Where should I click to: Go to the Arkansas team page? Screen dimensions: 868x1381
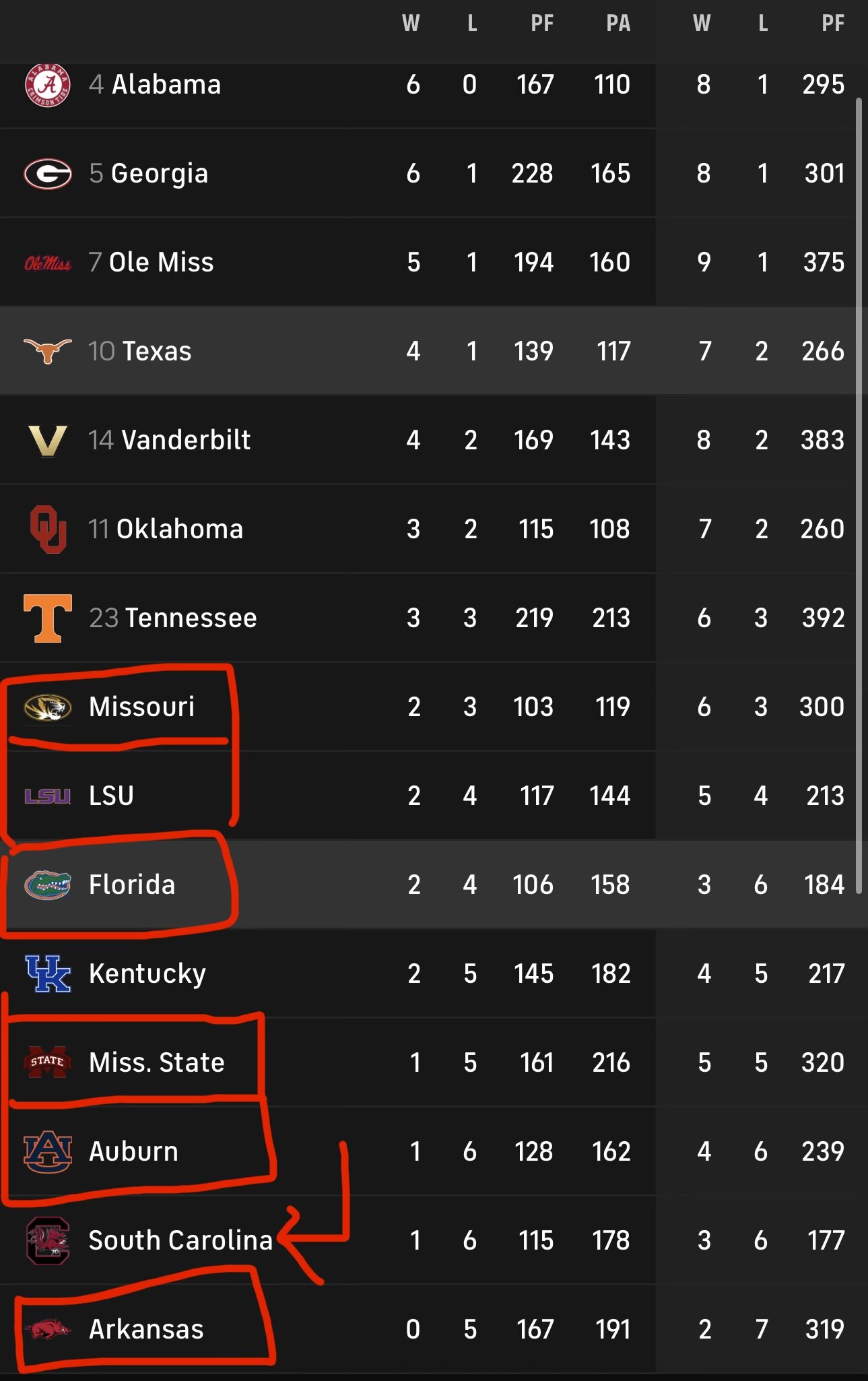point(146,1329)
